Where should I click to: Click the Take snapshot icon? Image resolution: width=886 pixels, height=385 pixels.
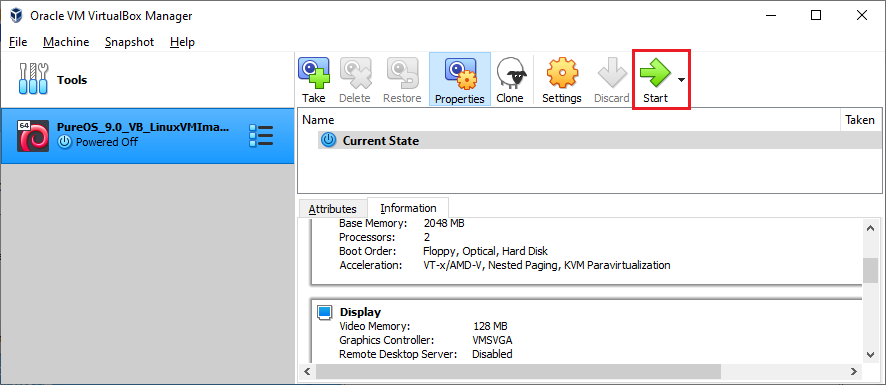click(x=314, y=73)
